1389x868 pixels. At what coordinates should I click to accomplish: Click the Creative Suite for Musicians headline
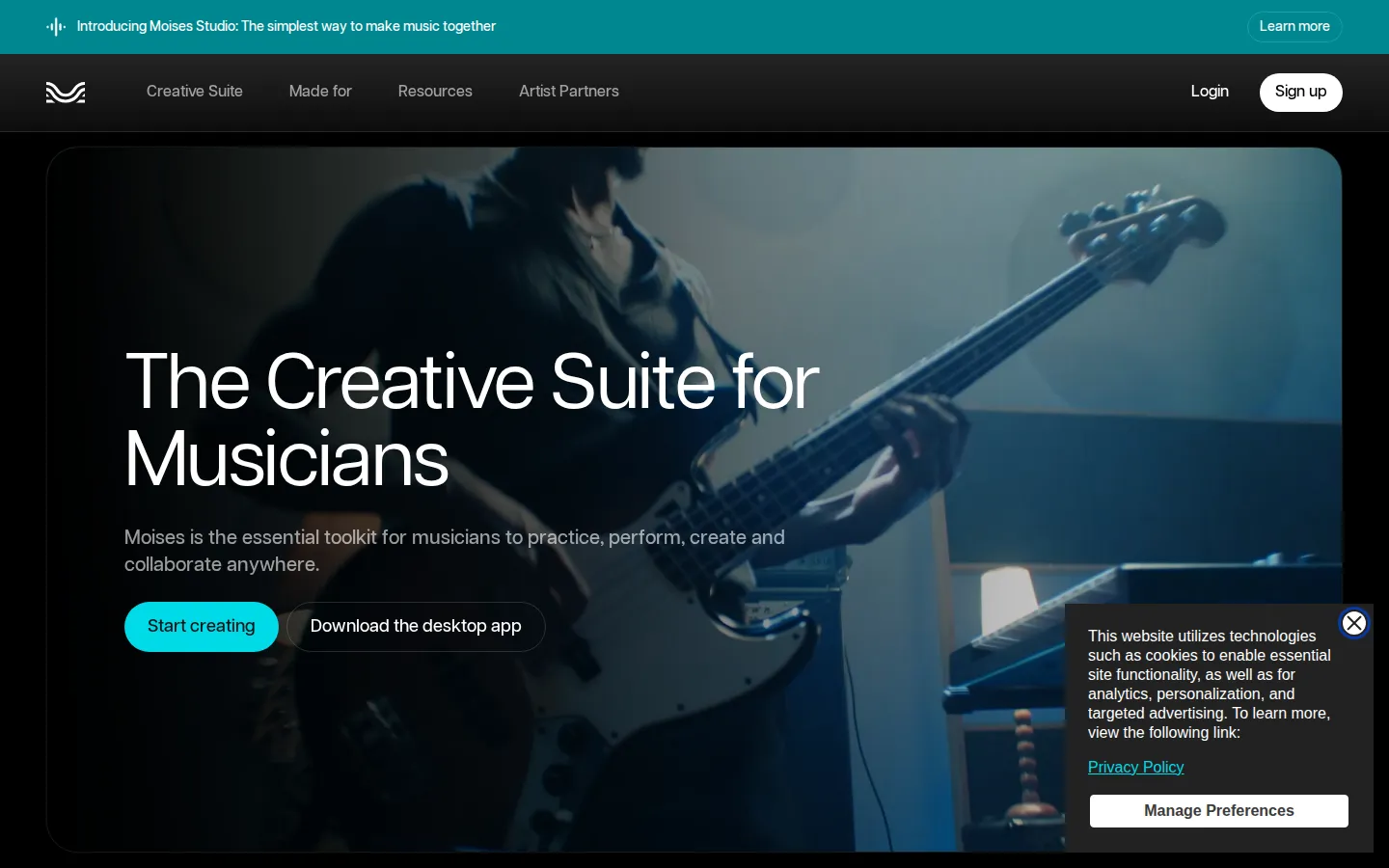pyautogui.click(x=472, y=420)
